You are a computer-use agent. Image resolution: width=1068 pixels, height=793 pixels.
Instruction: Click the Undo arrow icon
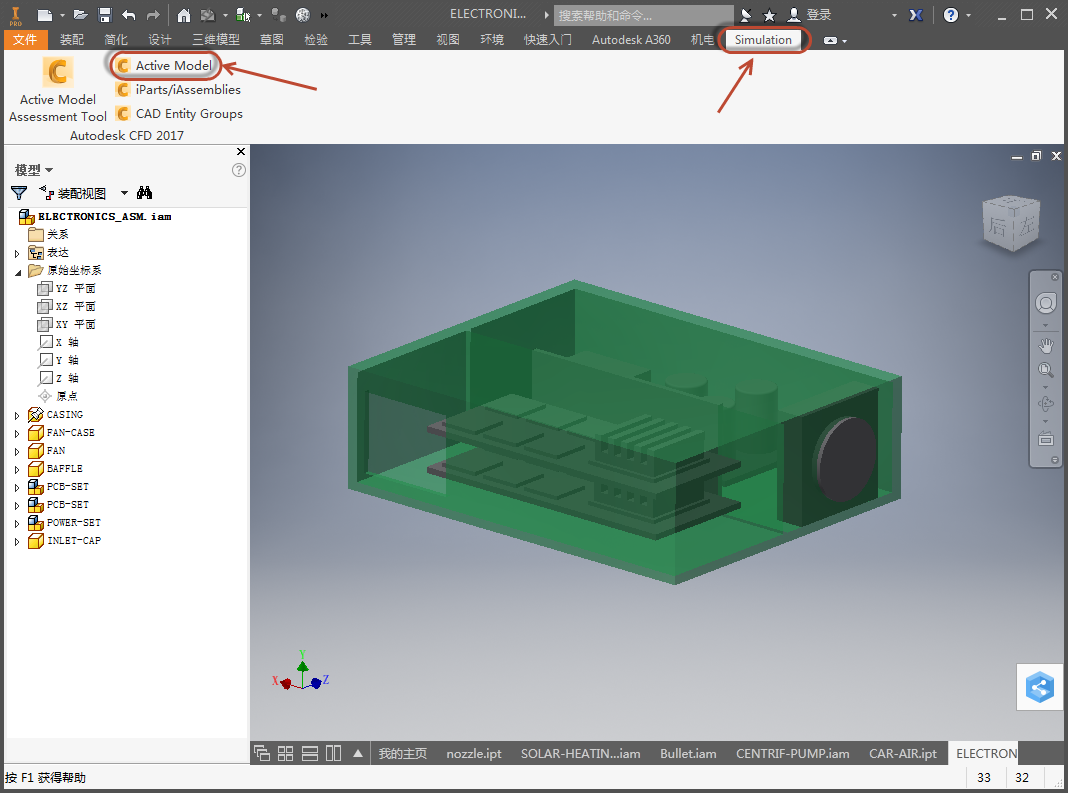tap(128, 15)
